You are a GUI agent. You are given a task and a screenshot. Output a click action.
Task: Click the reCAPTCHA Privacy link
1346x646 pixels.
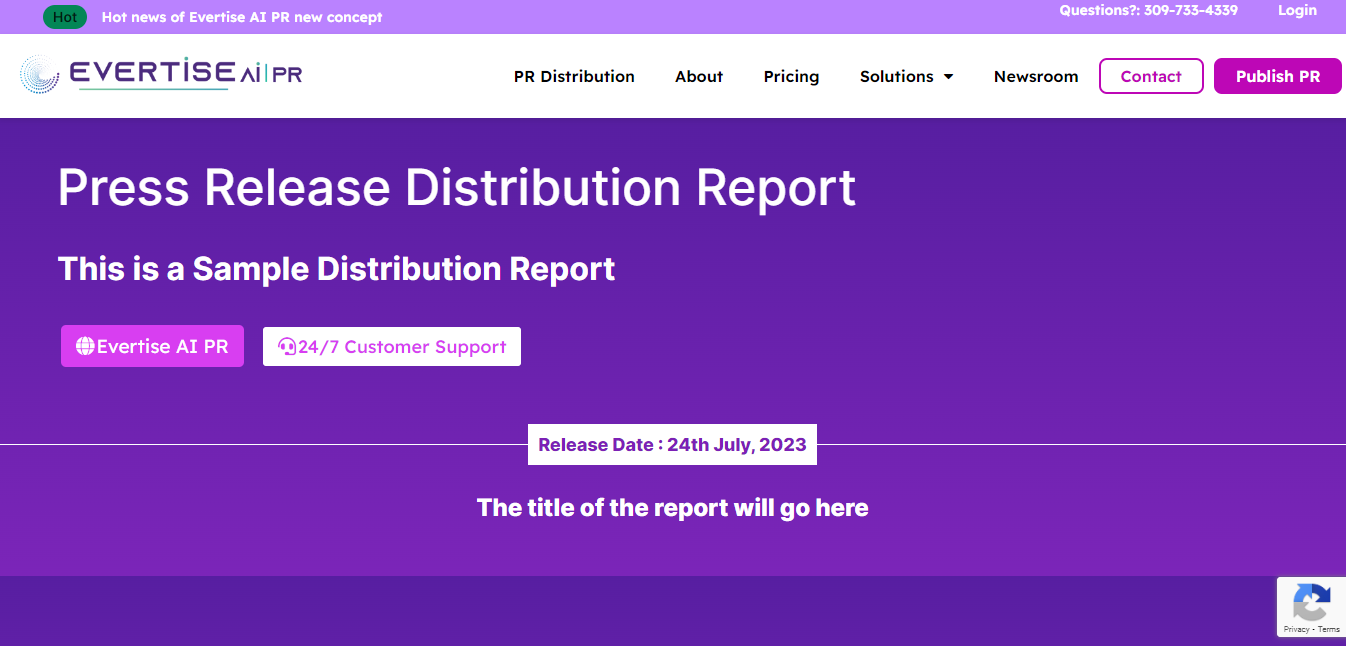click(x=1295, y=629)
